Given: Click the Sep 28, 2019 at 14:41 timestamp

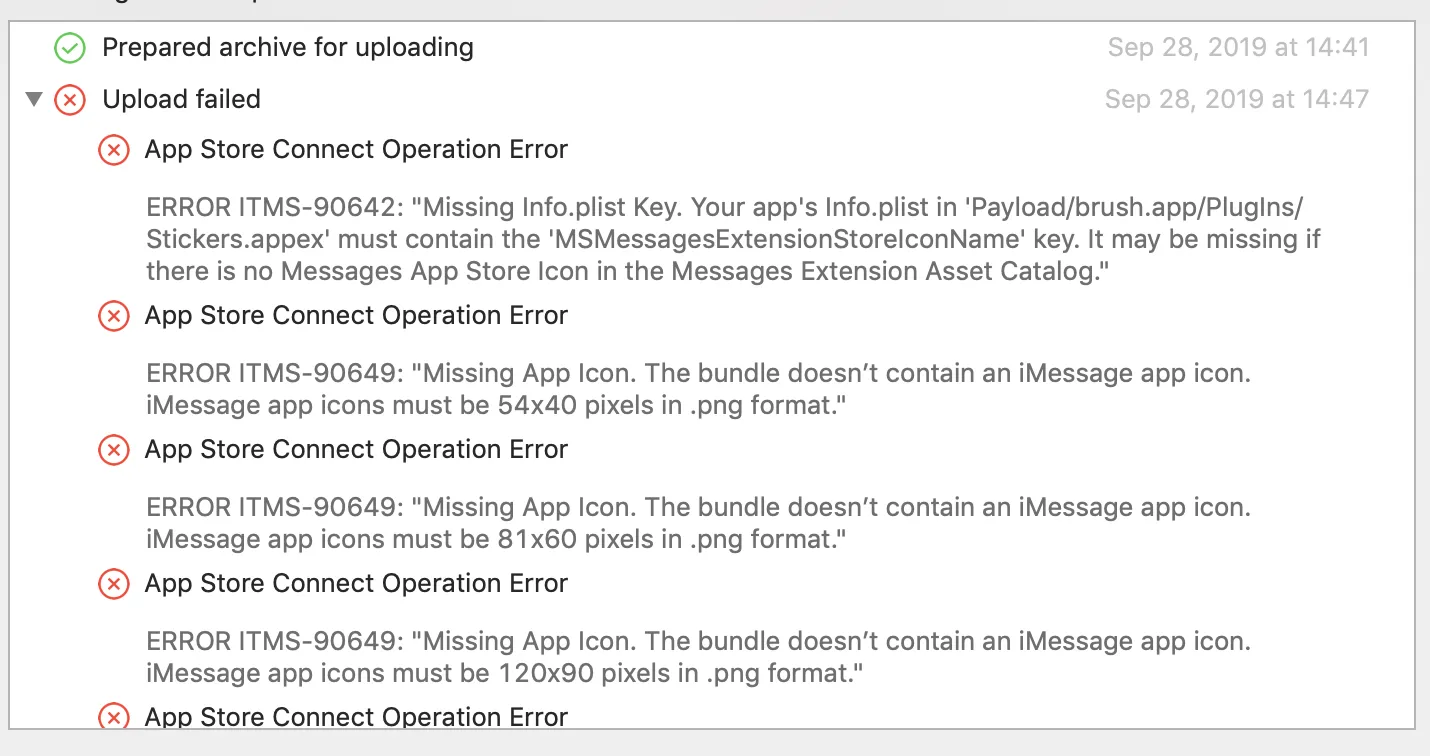Looking at the screenshot, I should [x=1238, y=47].
